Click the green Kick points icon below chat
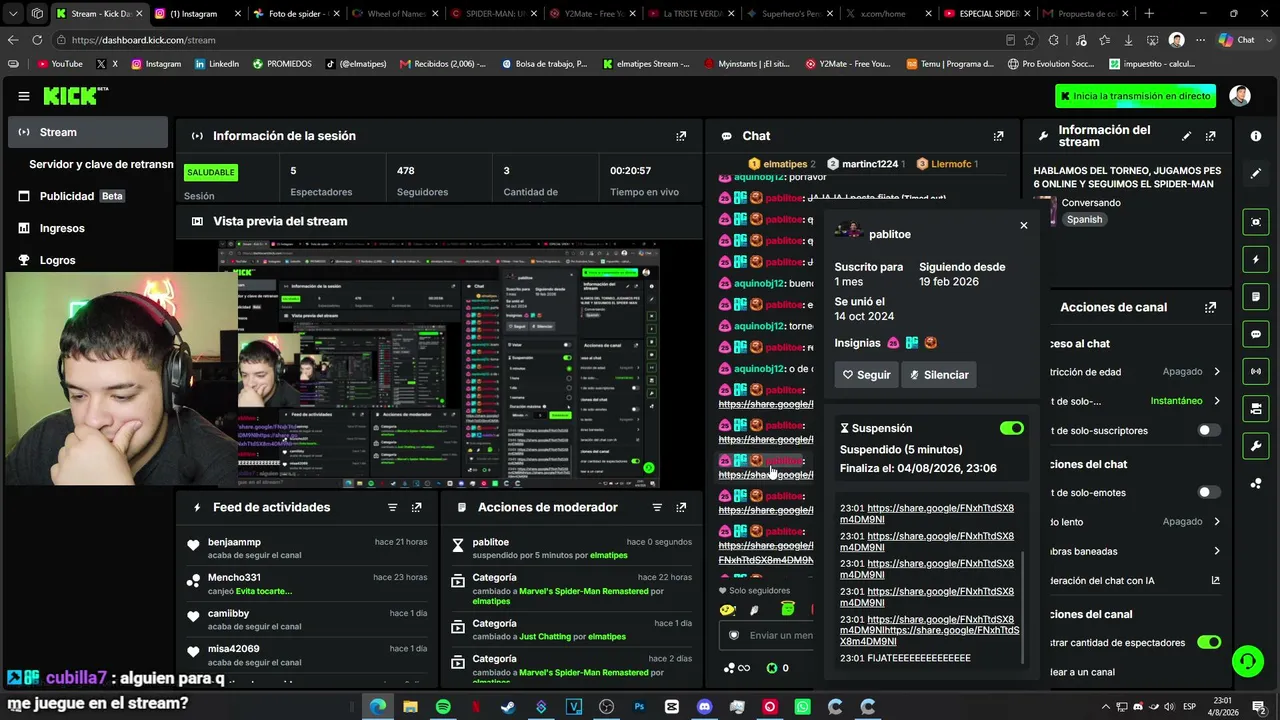Image resolution: width=1280 pixels, height=720 pixels. point(772,668)
